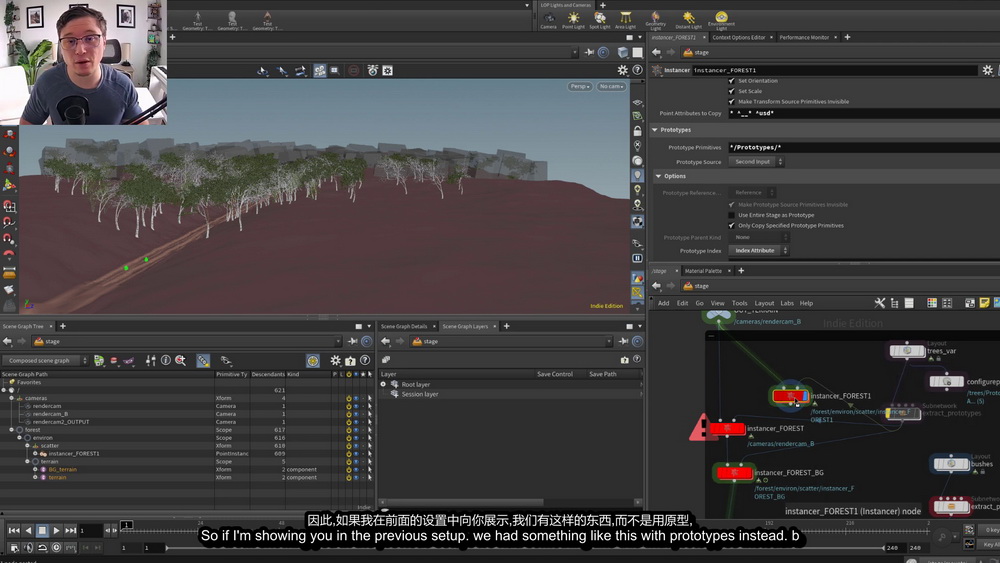1000x563 pixels.
Task: Select the trees_var layout node
Action: (x=907, y=351)
